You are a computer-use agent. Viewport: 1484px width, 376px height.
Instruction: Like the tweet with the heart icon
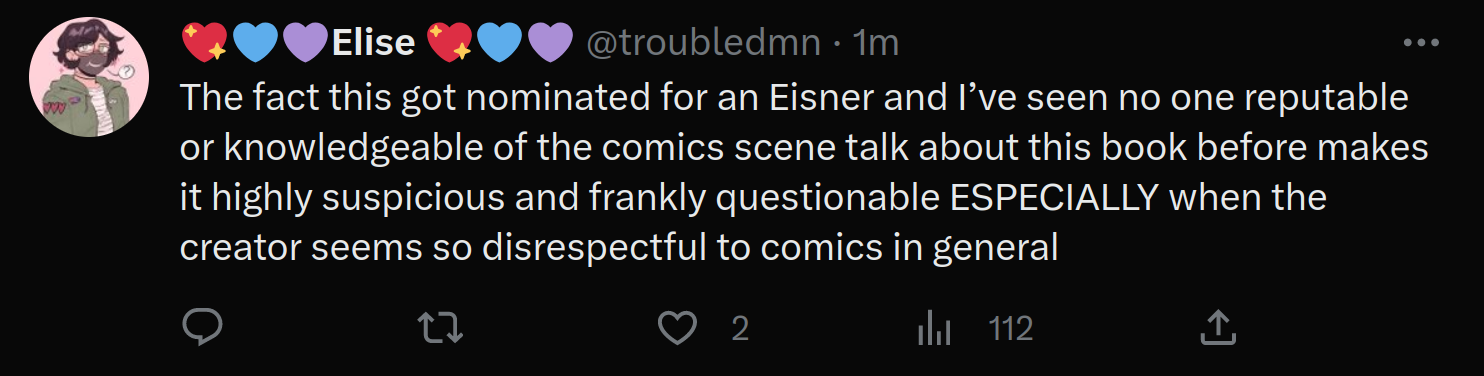680,328
